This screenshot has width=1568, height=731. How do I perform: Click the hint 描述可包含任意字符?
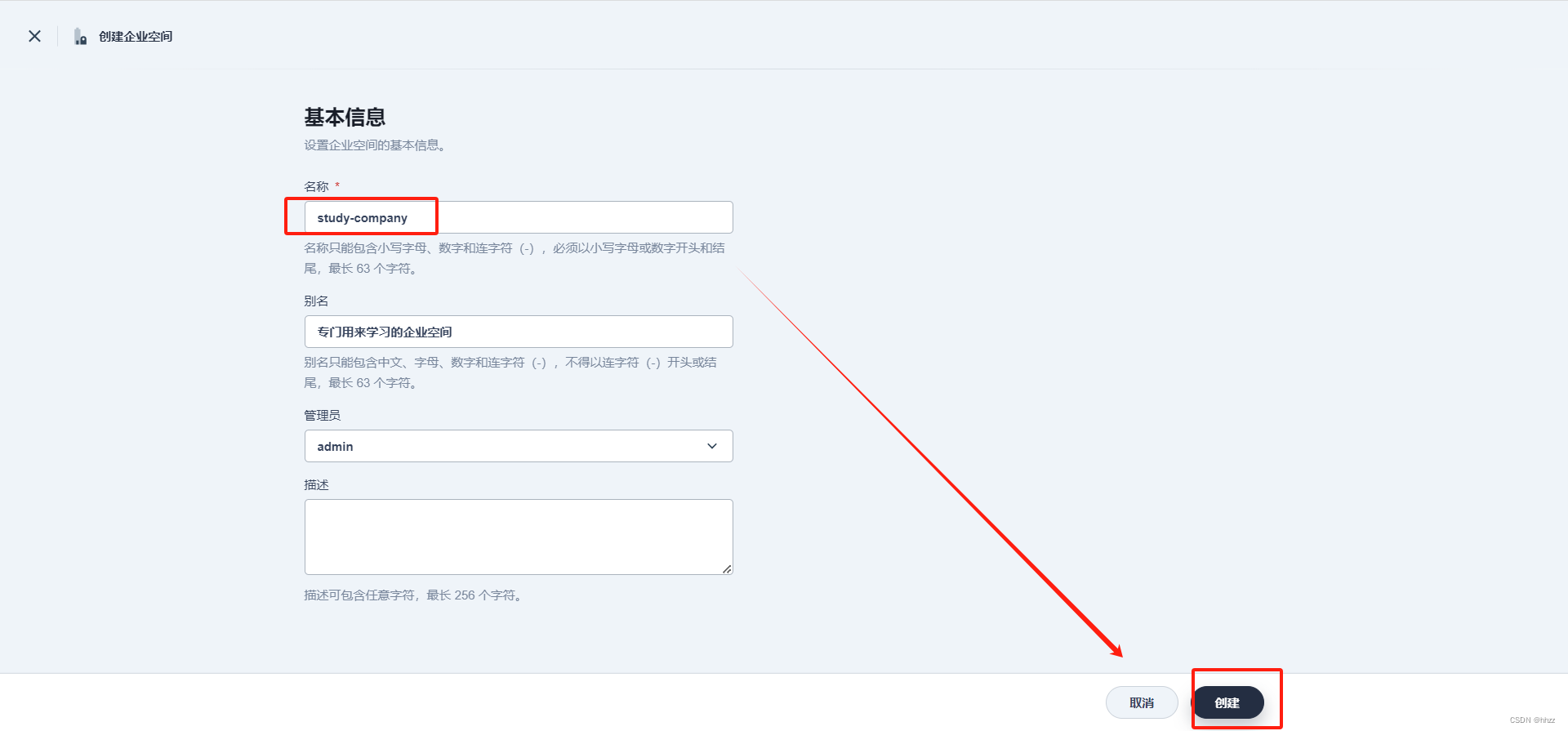coord(414,595)
